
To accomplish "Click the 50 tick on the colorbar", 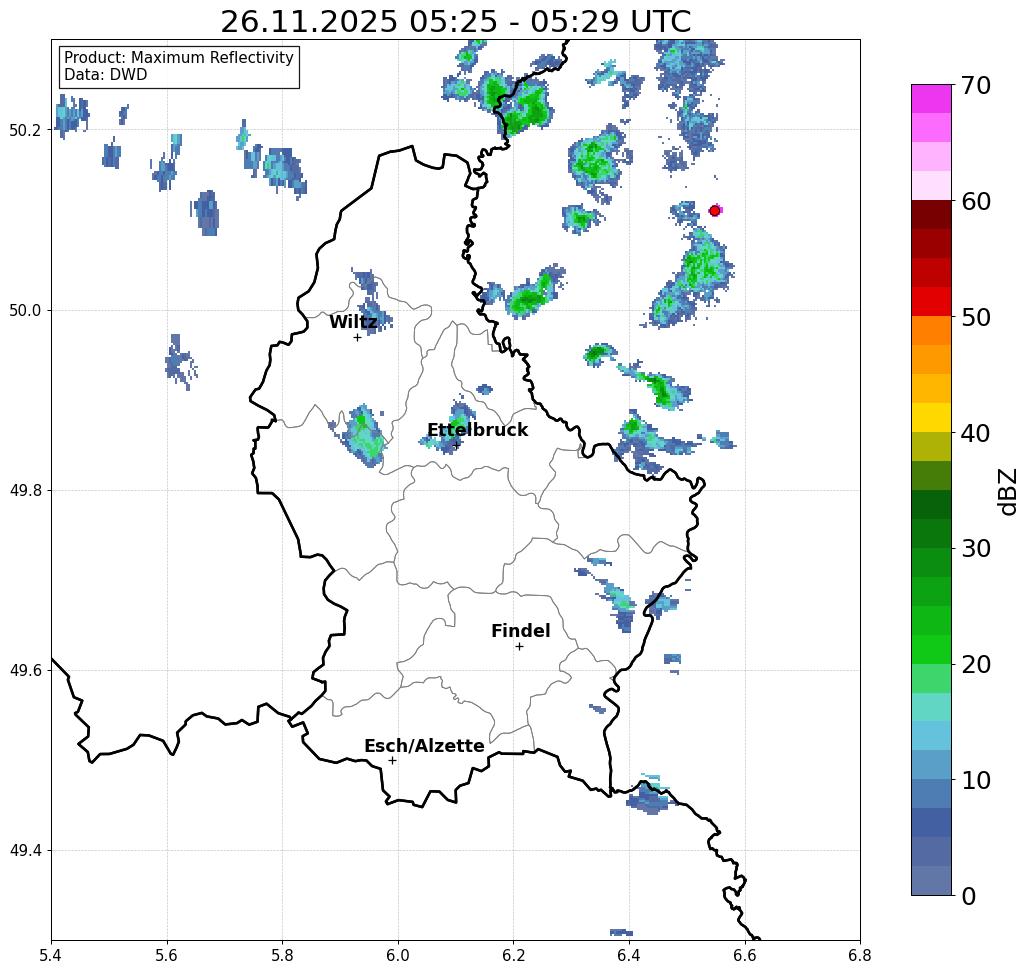I will (975, 317).
